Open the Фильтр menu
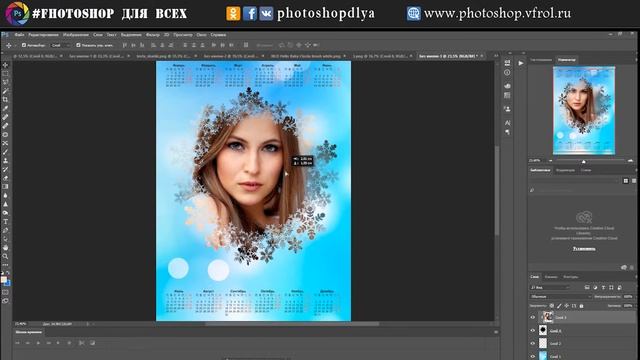This screenshot has width=640, height=360. (x=153, y=35)
